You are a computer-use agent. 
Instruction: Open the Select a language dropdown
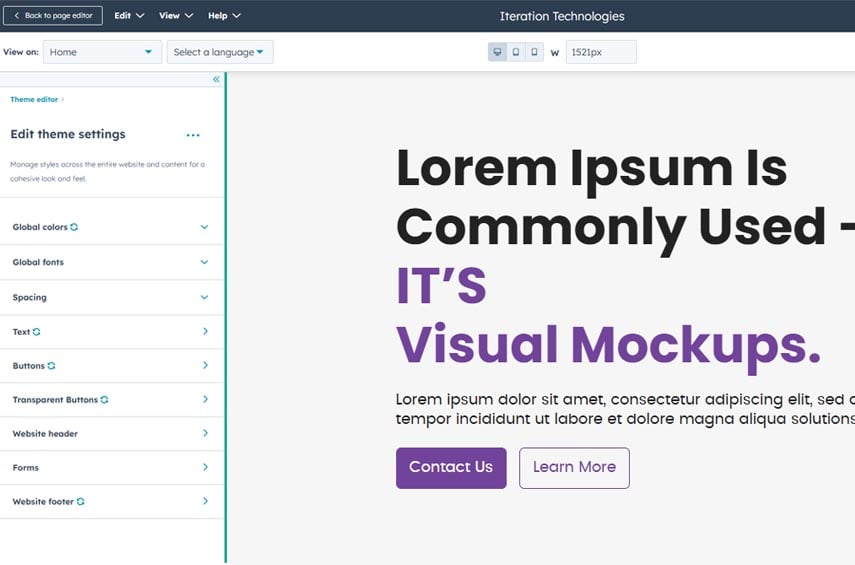click(220, 52)
